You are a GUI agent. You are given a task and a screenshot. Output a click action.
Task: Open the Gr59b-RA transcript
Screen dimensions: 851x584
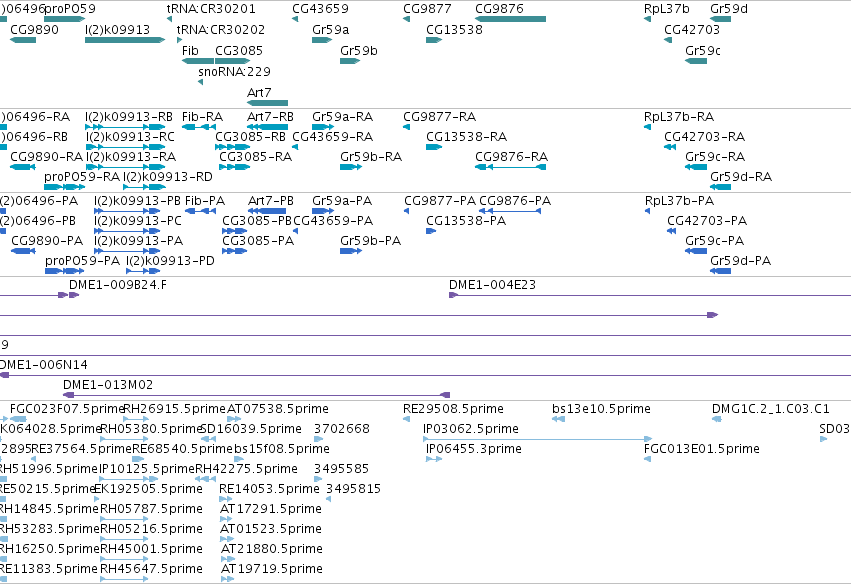pyautogui.click(x=351, y=167)
